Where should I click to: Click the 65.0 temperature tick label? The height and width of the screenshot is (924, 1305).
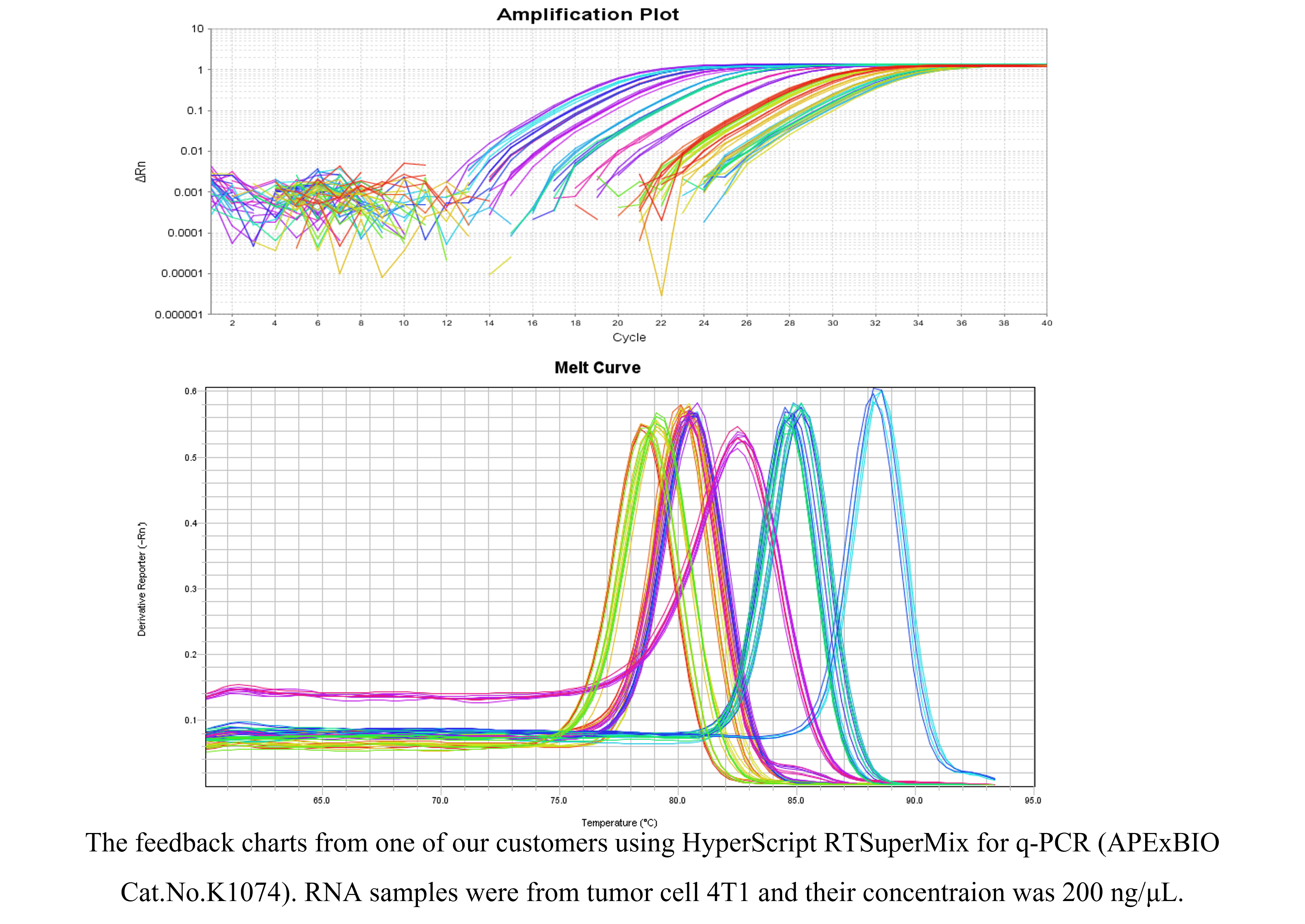pyautogui.click(x=321, y=801)
